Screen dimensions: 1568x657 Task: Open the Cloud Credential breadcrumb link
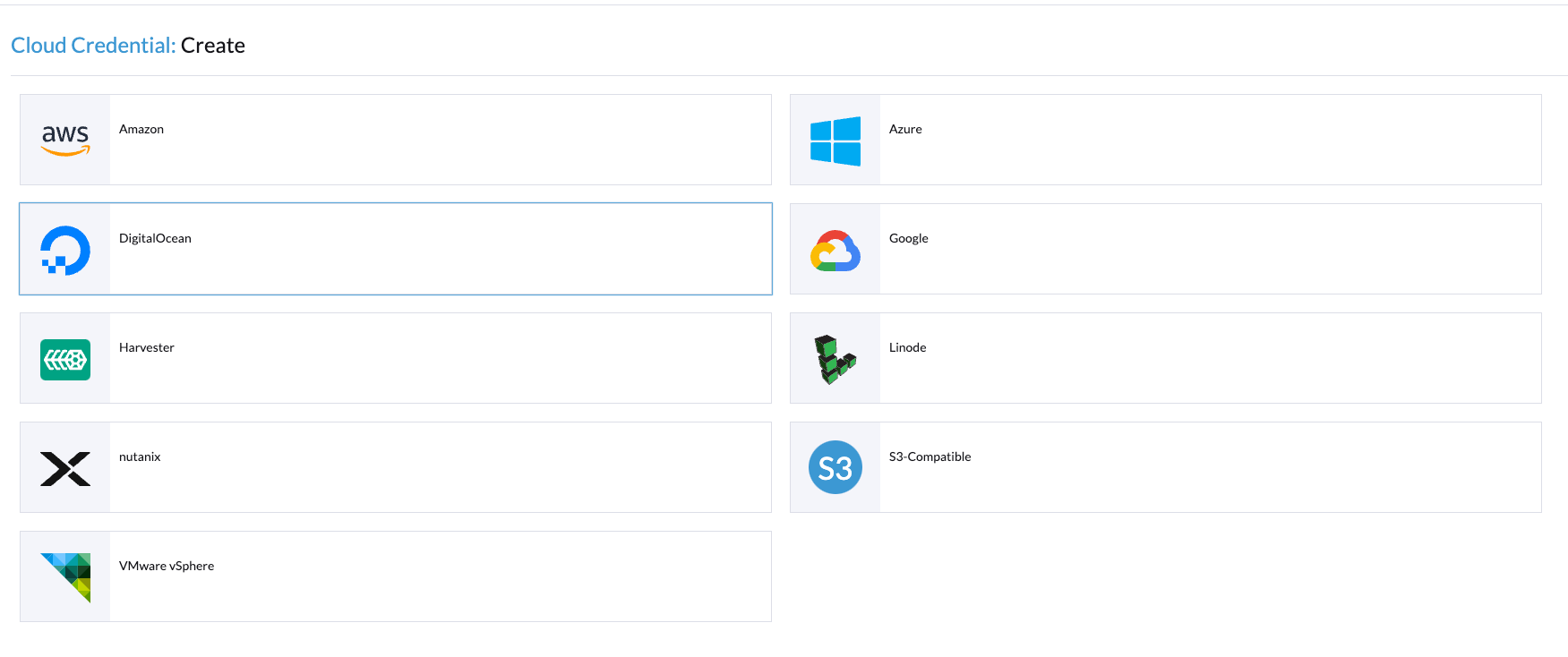tap(93, 45)
